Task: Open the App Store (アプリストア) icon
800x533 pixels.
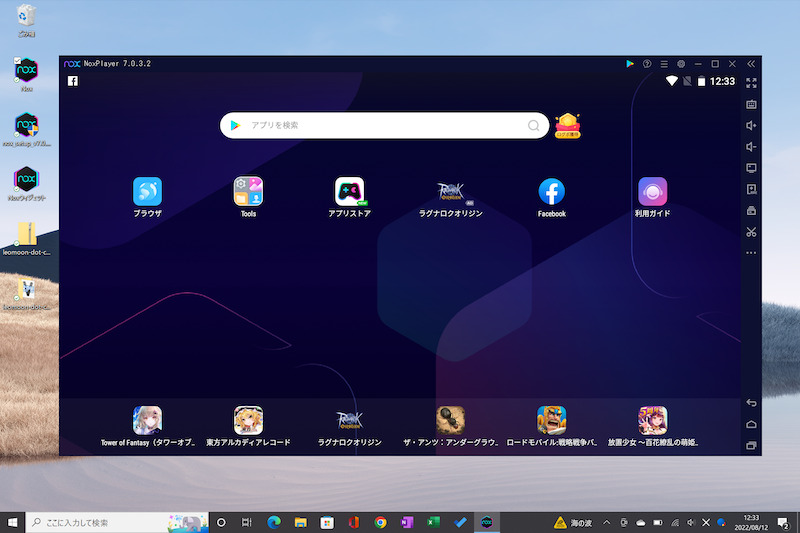Action: pyautogui.click(x=349, y=191)
